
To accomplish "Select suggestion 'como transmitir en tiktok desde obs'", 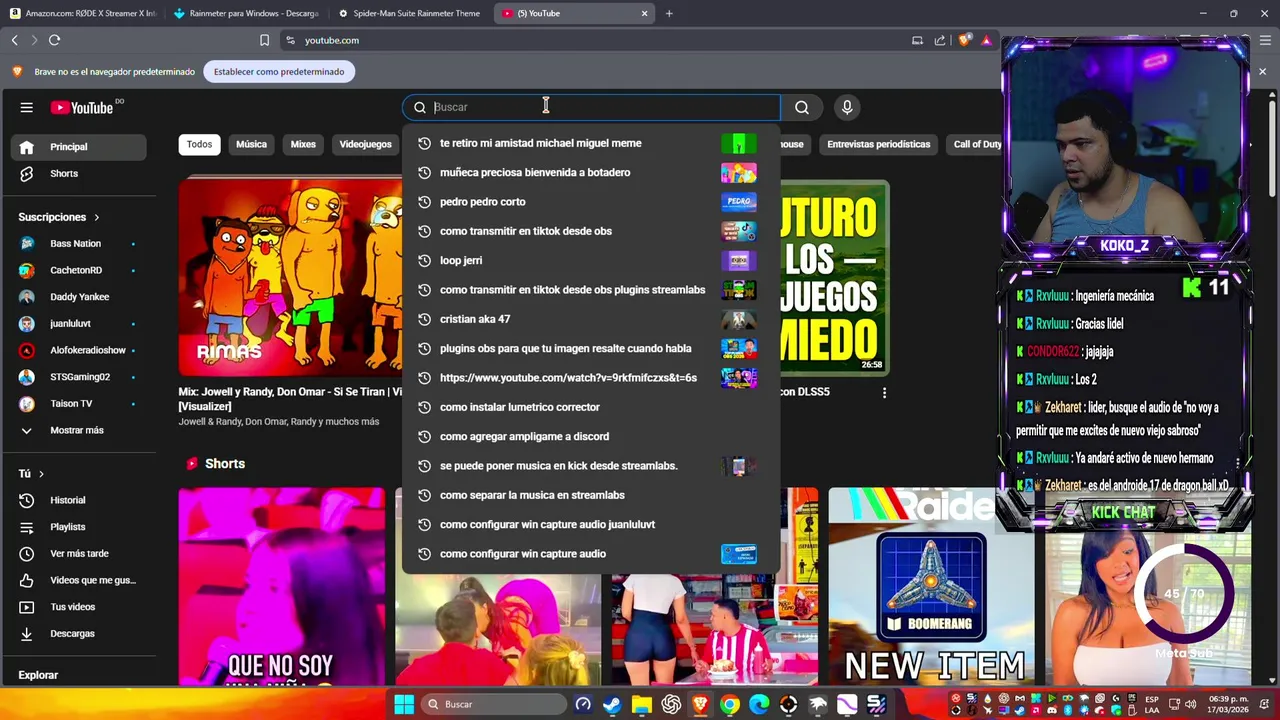I will [x=591, y=231].
